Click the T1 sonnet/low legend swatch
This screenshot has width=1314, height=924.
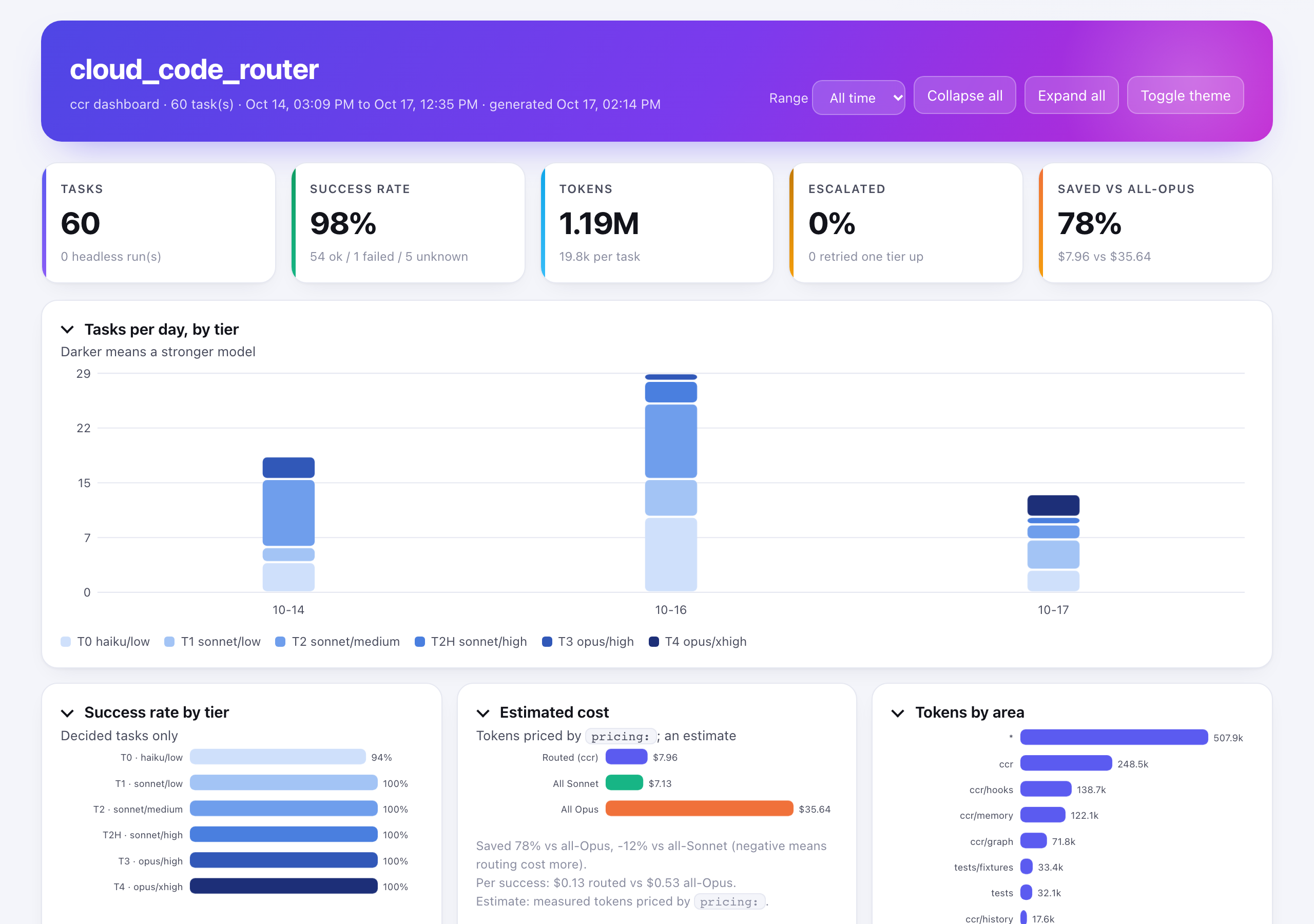[169, 641]
